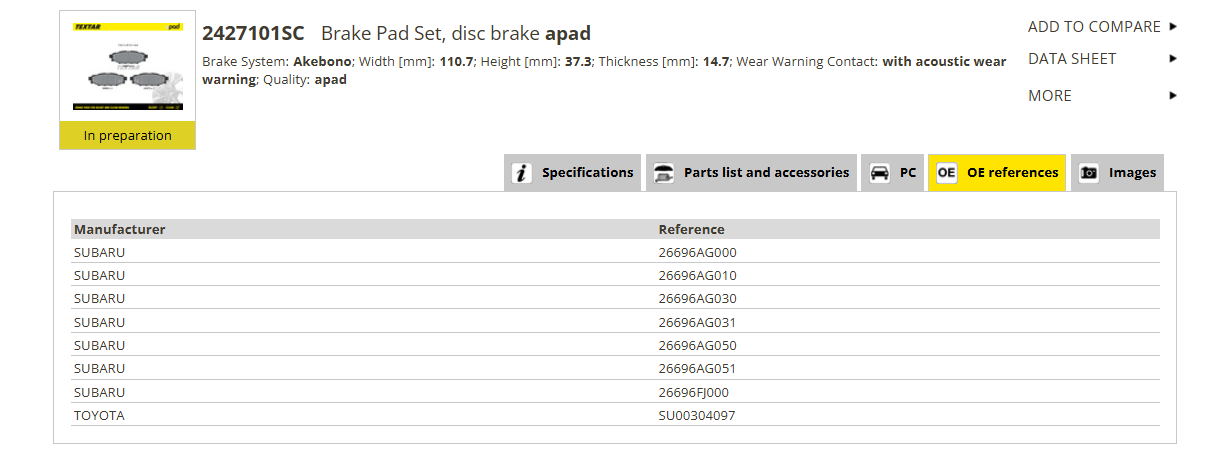Open the Parts list and accessories tab

pos(752,173)
